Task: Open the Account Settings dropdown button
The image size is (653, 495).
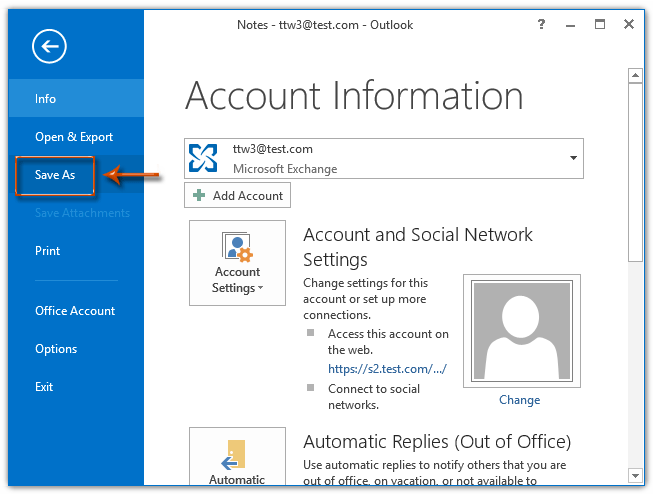Action: (237, 263)
